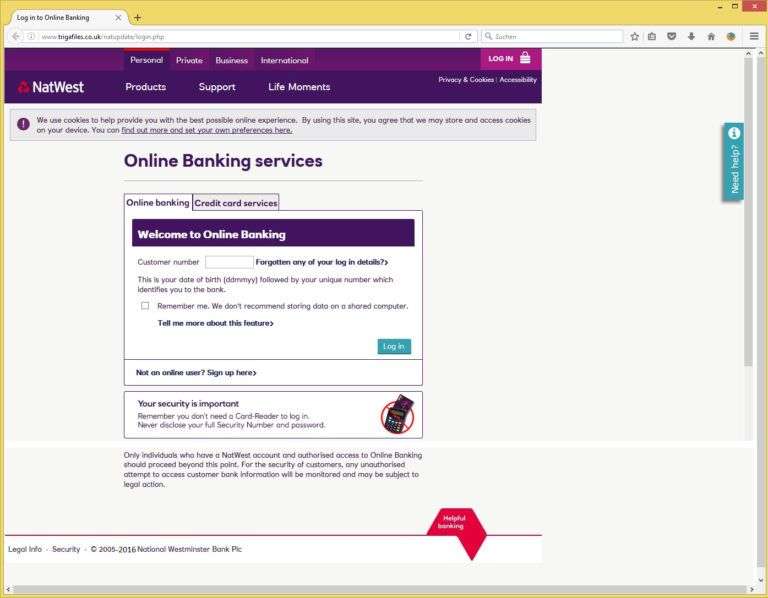
Task: Click 'Online Banking services' heading text
Action: point(223,161)
